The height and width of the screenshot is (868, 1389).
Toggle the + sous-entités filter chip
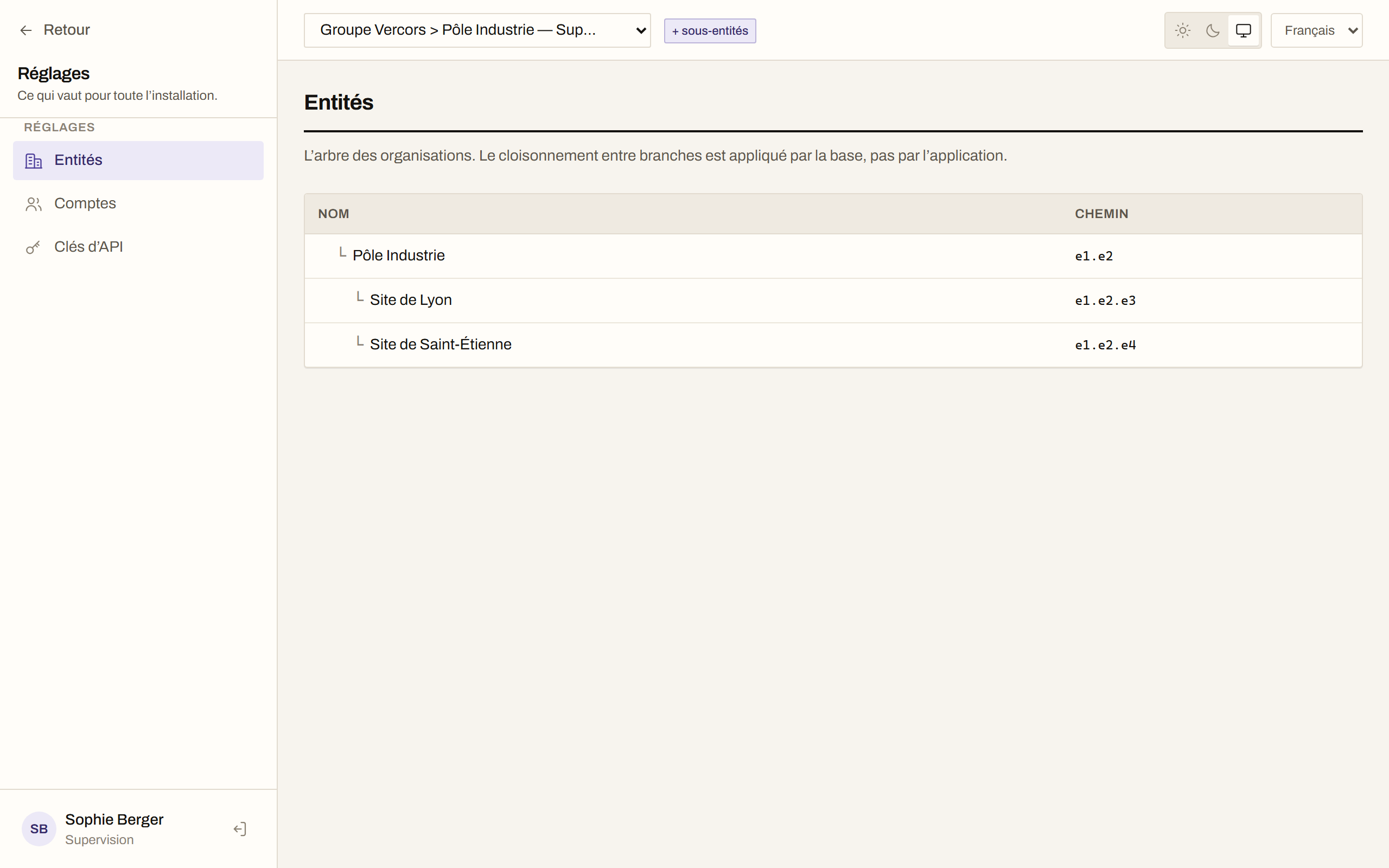click(x=710, y=31)
